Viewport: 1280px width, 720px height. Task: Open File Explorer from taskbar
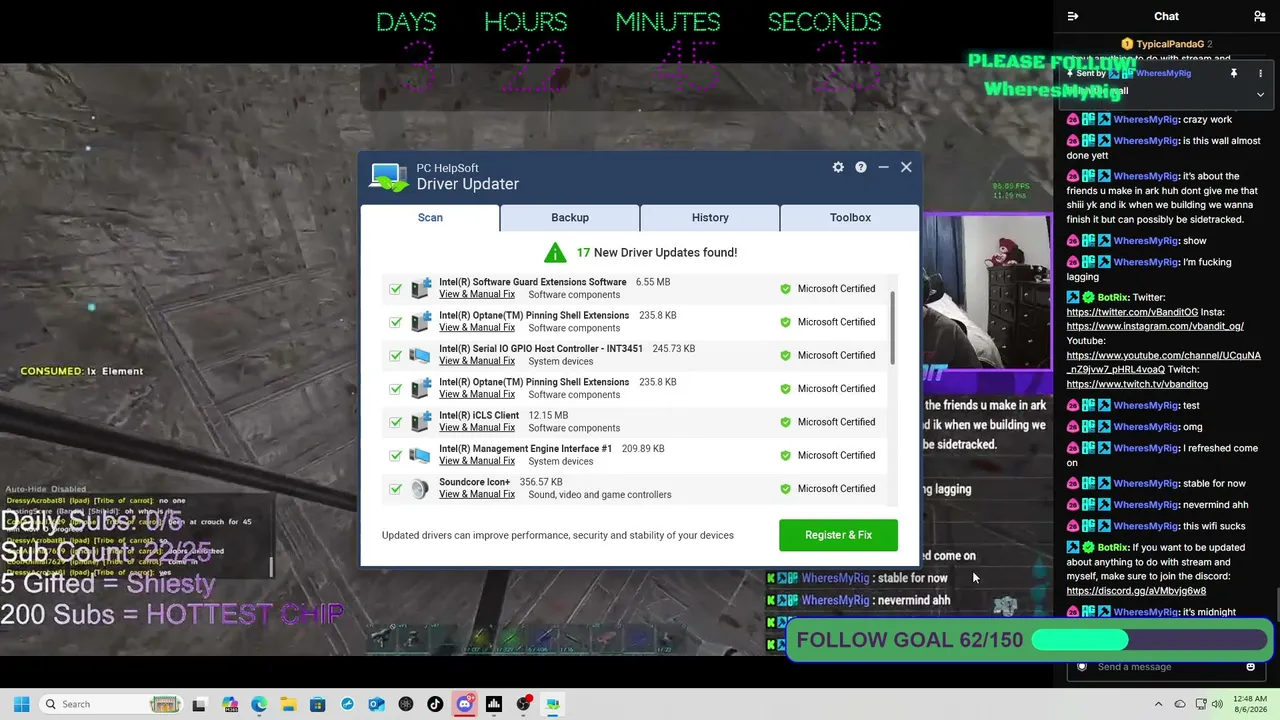[x=288, y=704]
